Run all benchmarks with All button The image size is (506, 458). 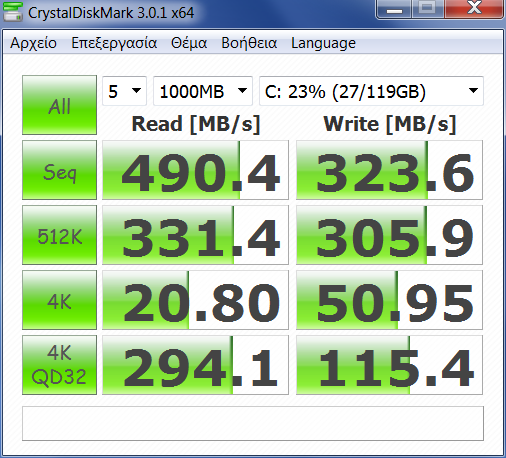(x=59, y=105)
